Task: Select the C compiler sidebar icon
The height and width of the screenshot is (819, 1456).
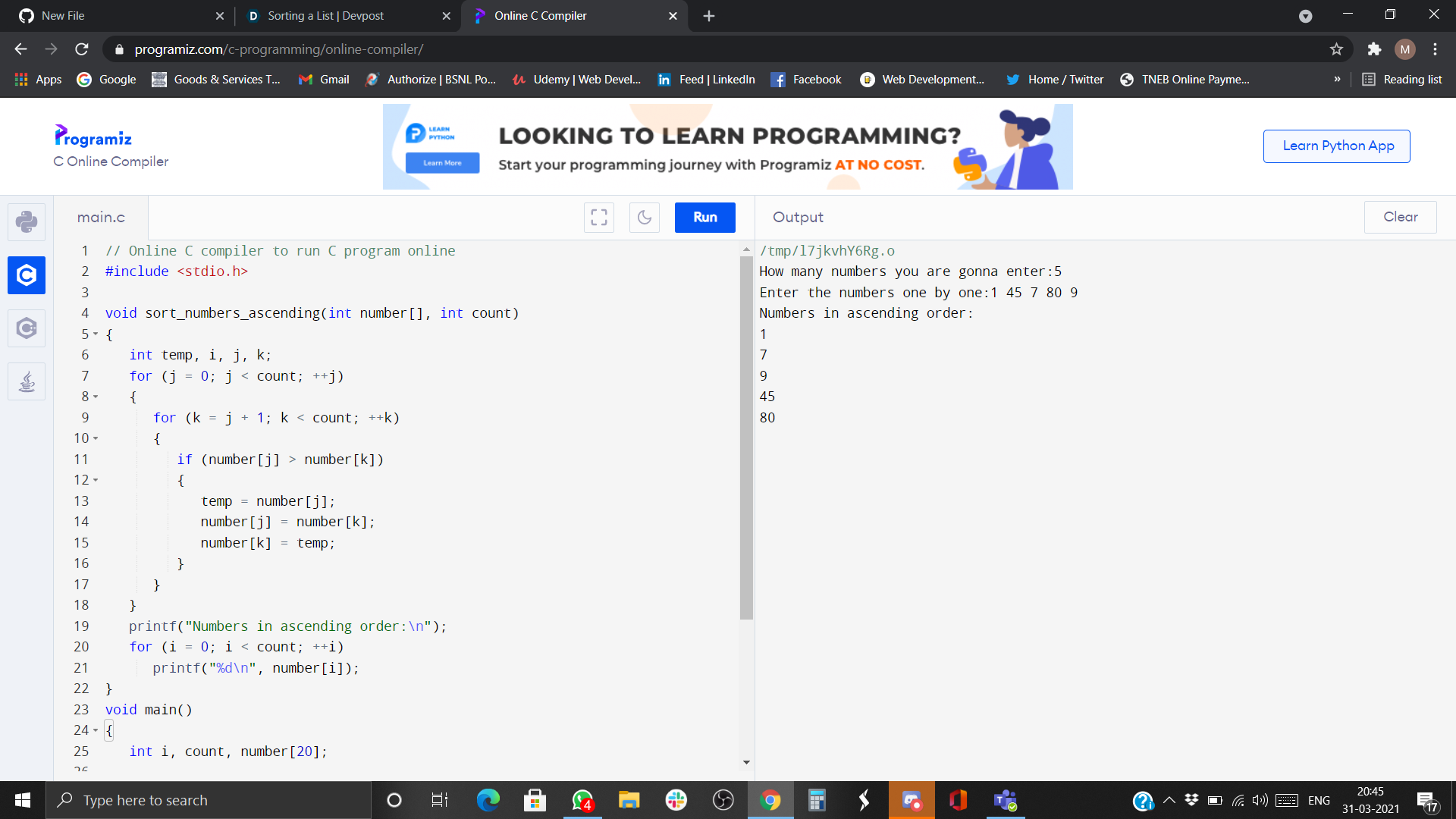Action: click(27, 275)
